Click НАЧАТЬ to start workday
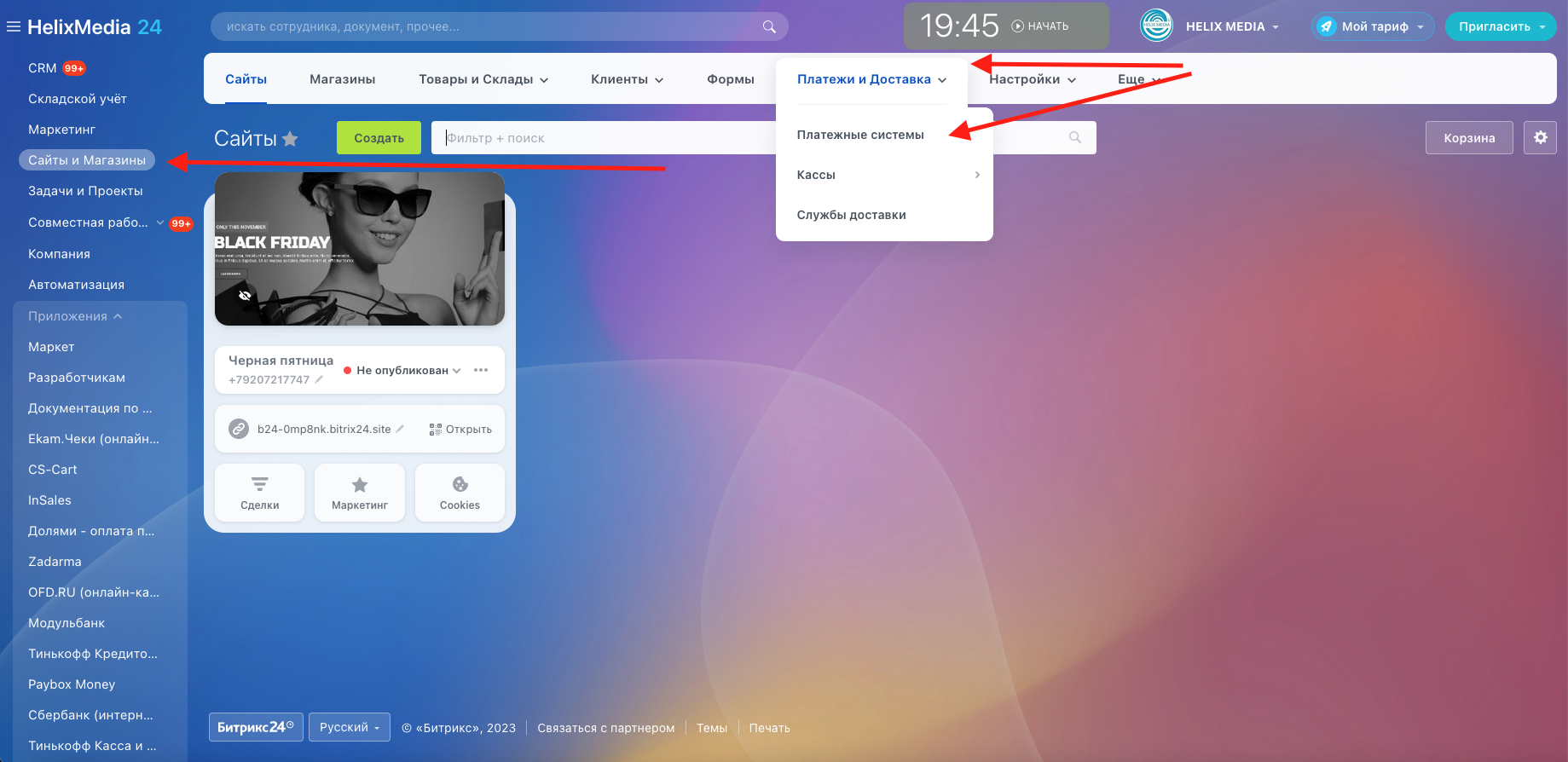Screen dimensions: 1568x762 (1048, 26)
